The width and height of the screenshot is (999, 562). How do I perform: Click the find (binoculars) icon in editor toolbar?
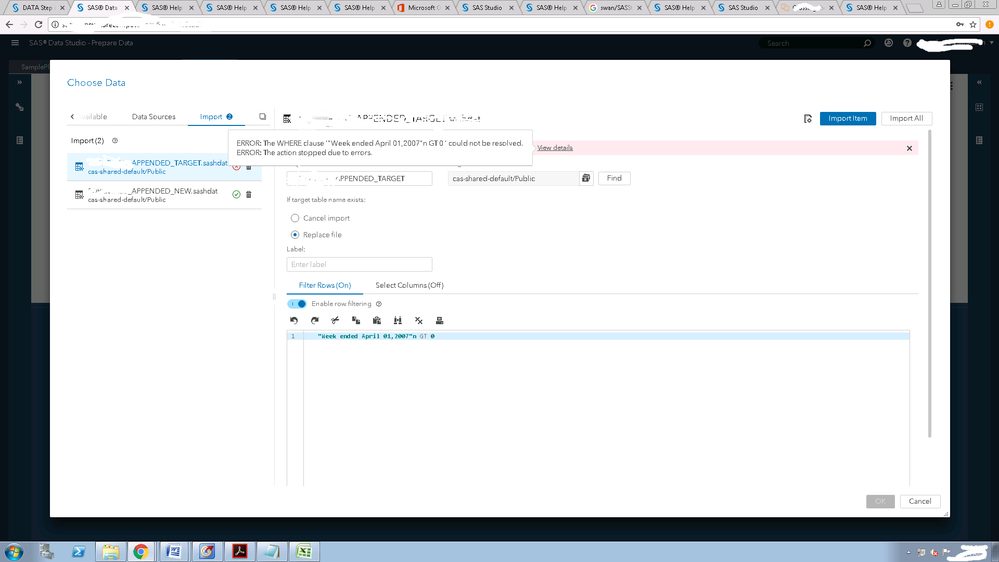[x=398, y=321]
